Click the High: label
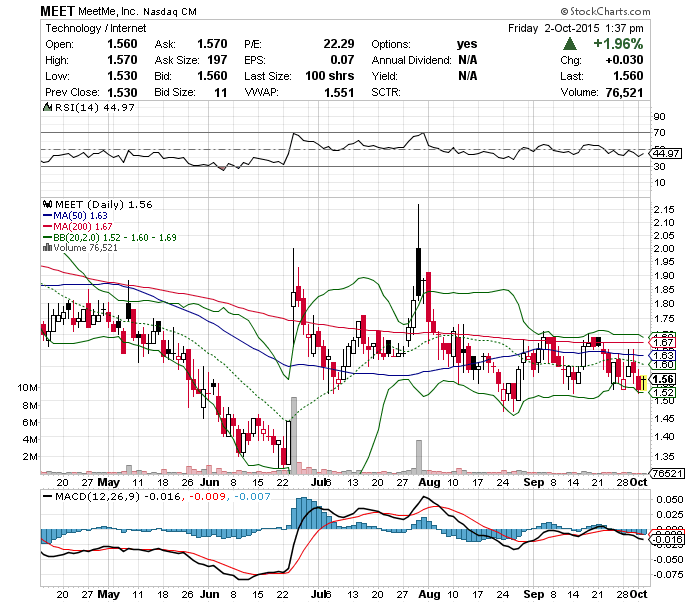This screenshot has width=700, height=603. 57,60
